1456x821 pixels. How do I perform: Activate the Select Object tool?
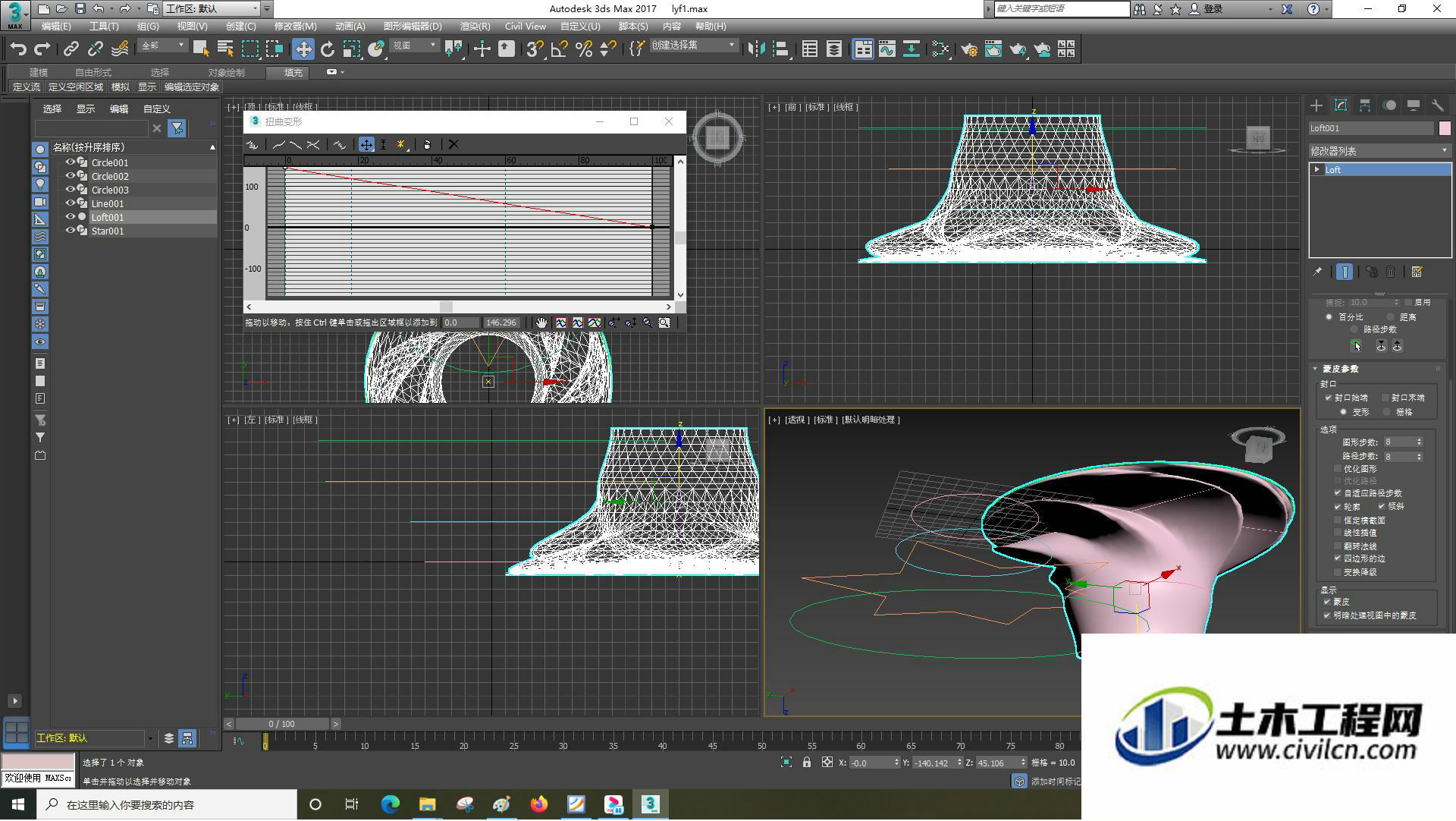click(x=201, y=49)
